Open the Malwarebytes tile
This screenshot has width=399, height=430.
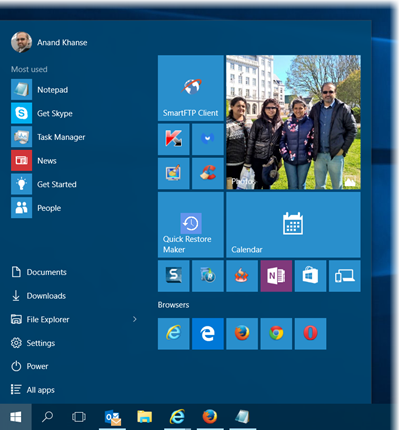208,139
